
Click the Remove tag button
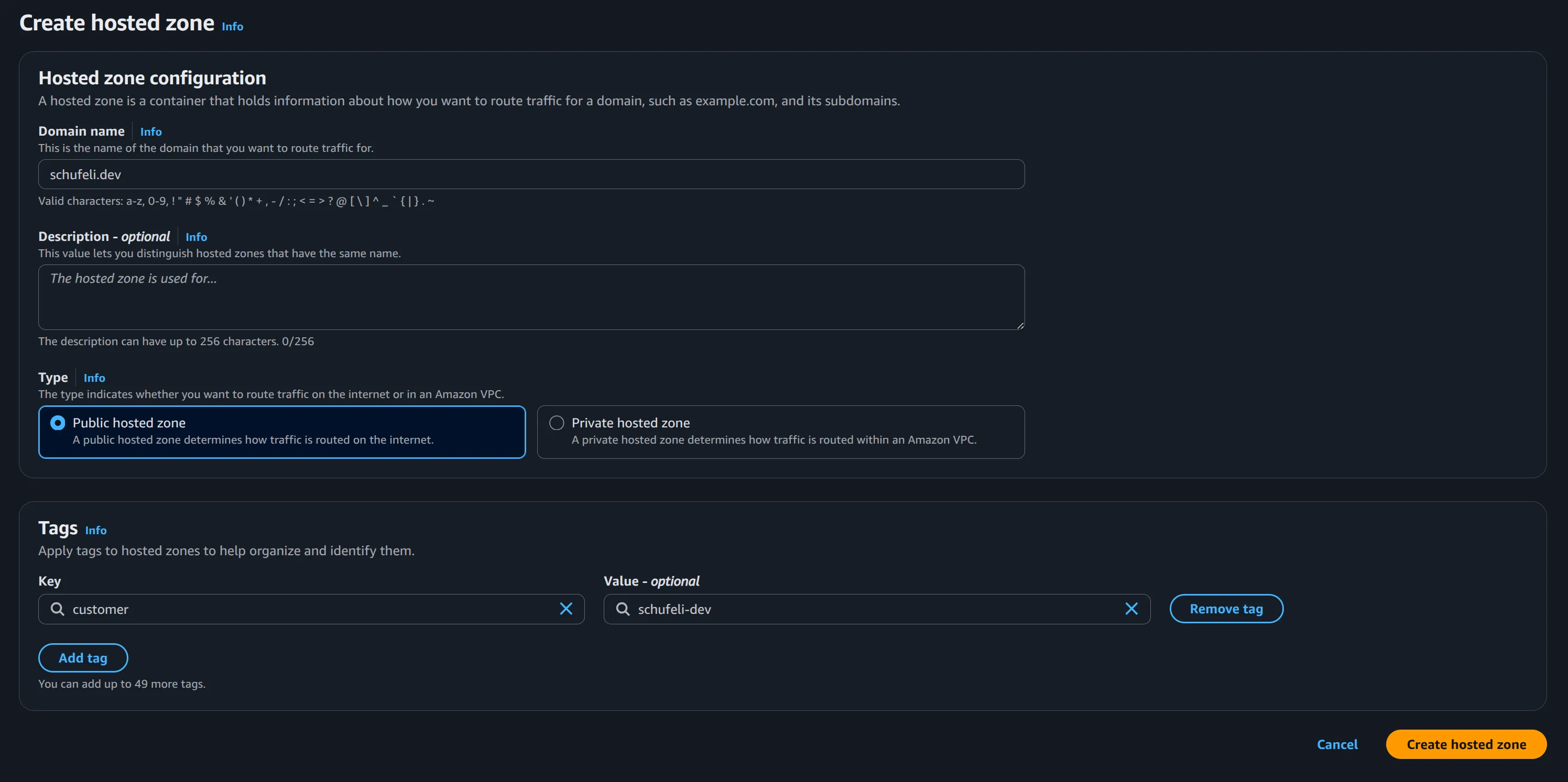(x=1225, y=609)
